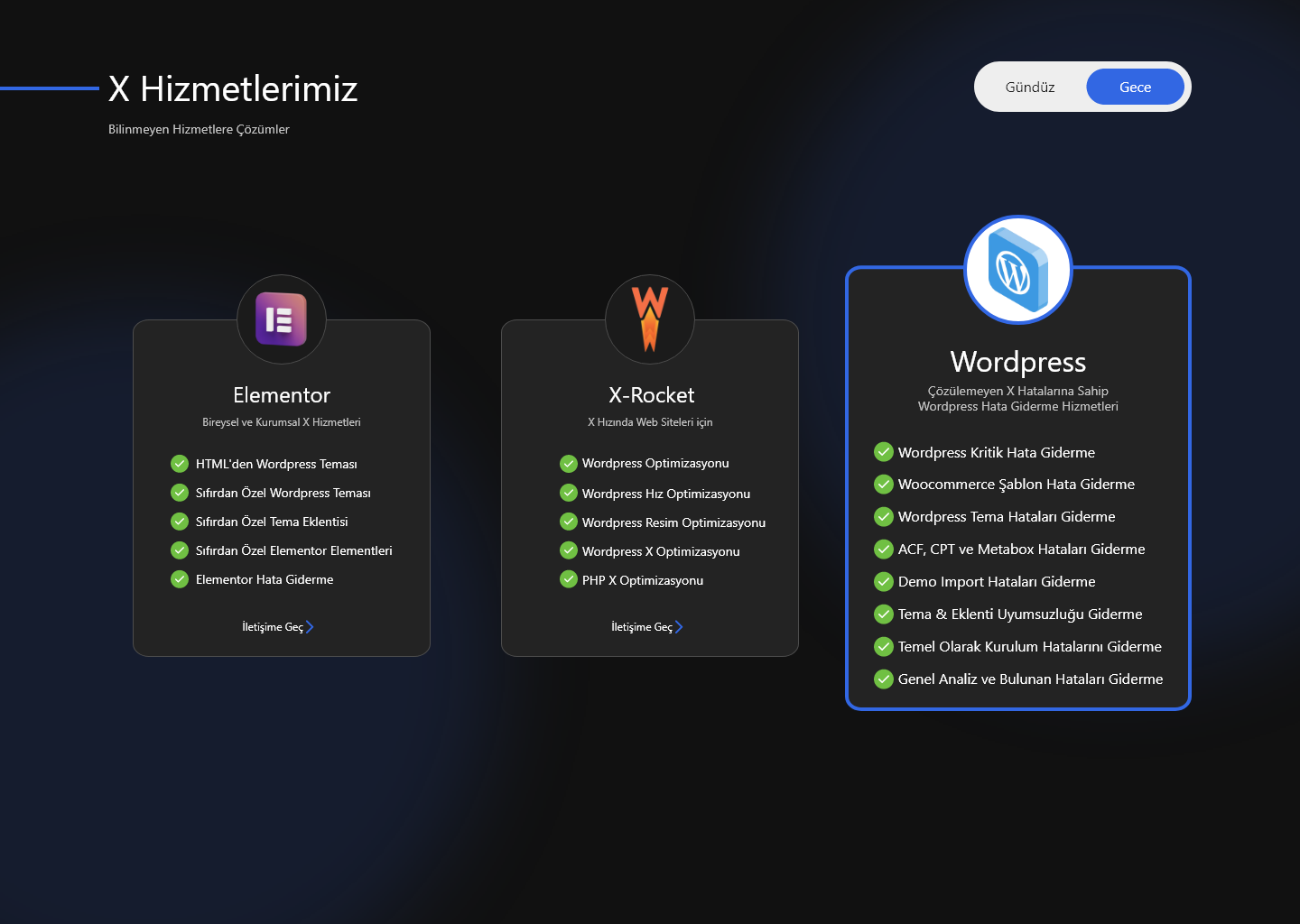This screenshot has width=1300, height=924.
Task: Click check icon beside Genel Analiz ve Bulunan
Action: 884,679
